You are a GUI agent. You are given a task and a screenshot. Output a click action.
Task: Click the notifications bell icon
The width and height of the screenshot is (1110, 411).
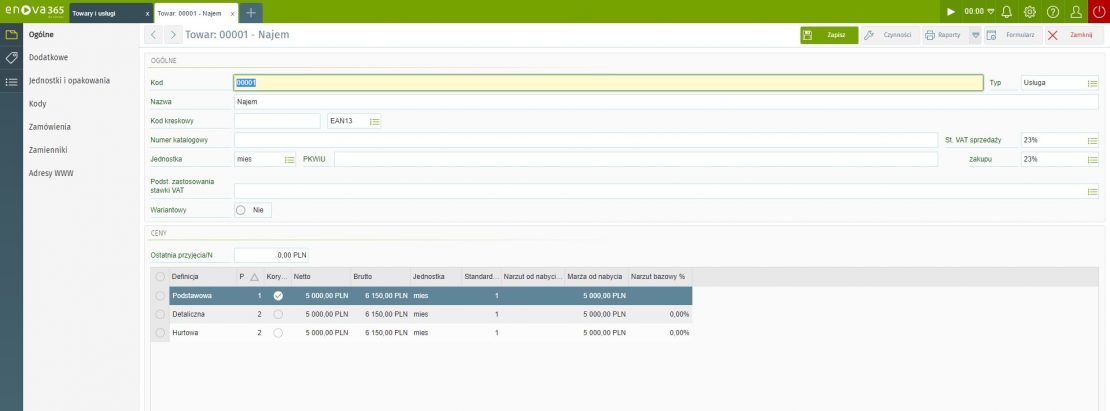pyautogui.click(x=1006, y=11)
